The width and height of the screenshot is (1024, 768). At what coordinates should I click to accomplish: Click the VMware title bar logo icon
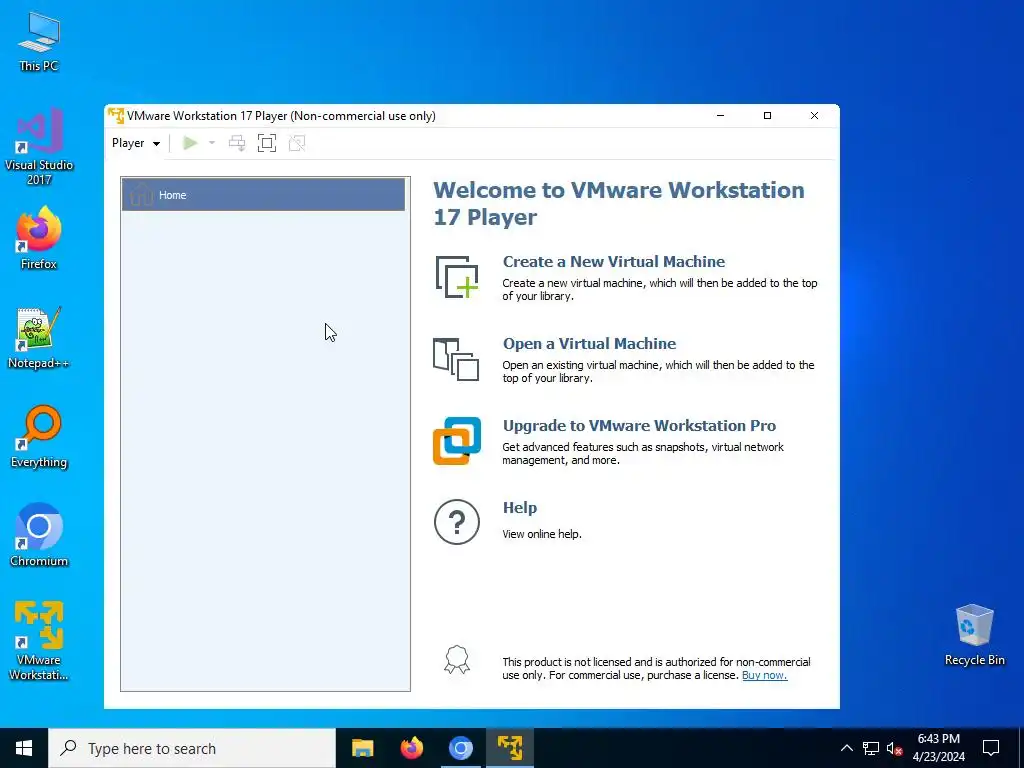pos(116,116)
